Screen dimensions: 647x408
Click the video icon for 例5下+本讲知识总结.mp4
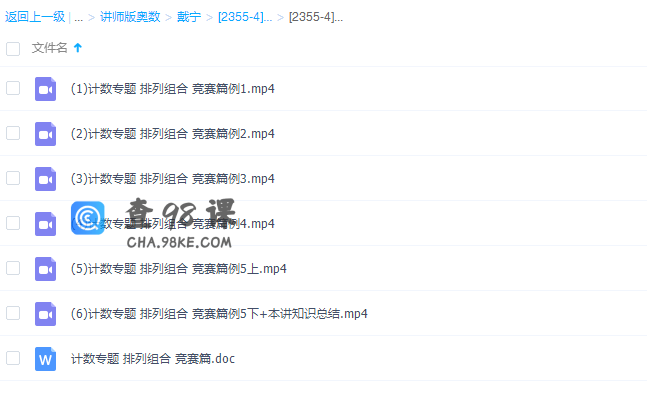pos(45,314)
